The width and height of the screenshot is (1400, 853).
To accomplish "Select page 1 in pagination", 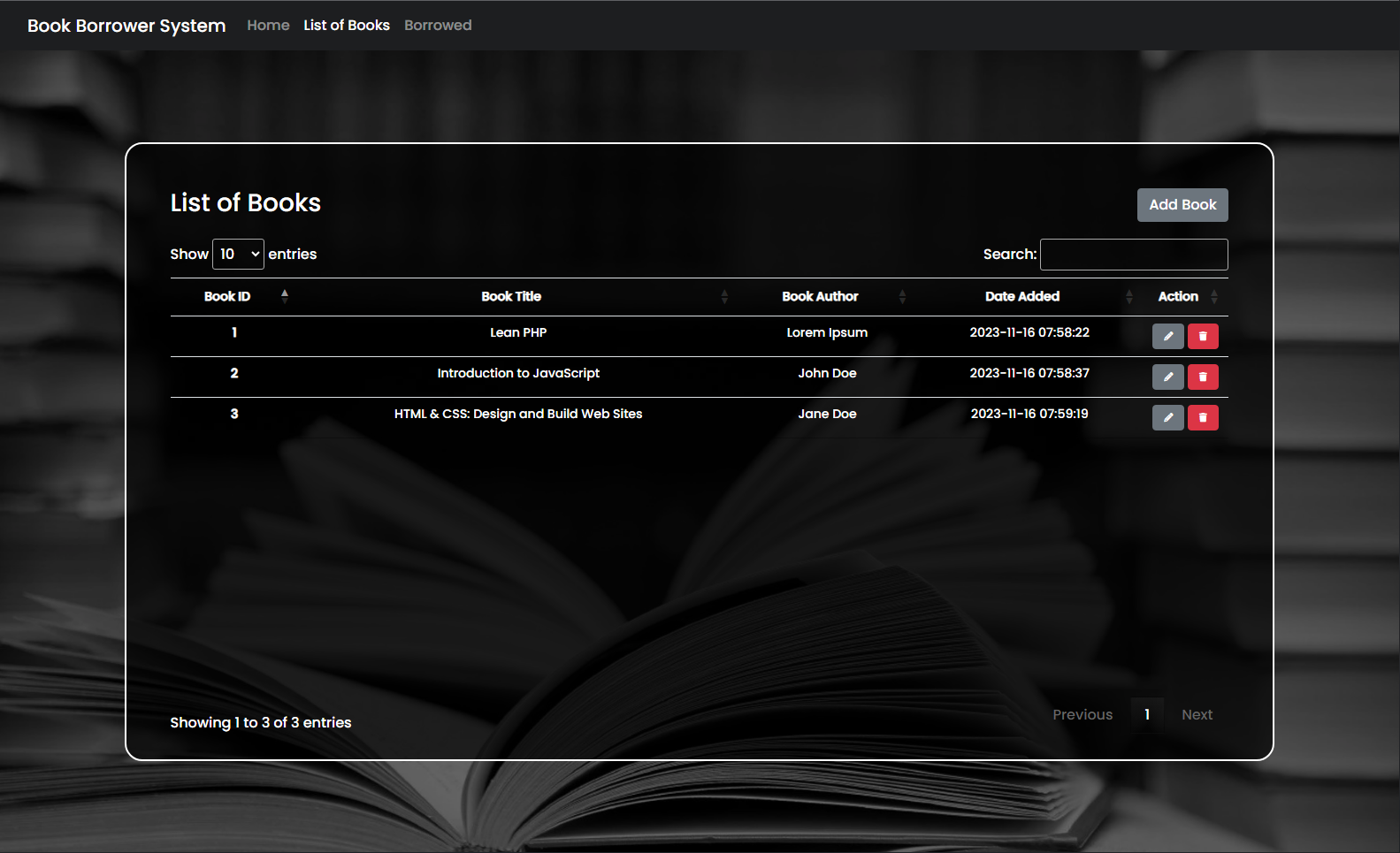I will pyautogui.click(x=1147, y=714).
